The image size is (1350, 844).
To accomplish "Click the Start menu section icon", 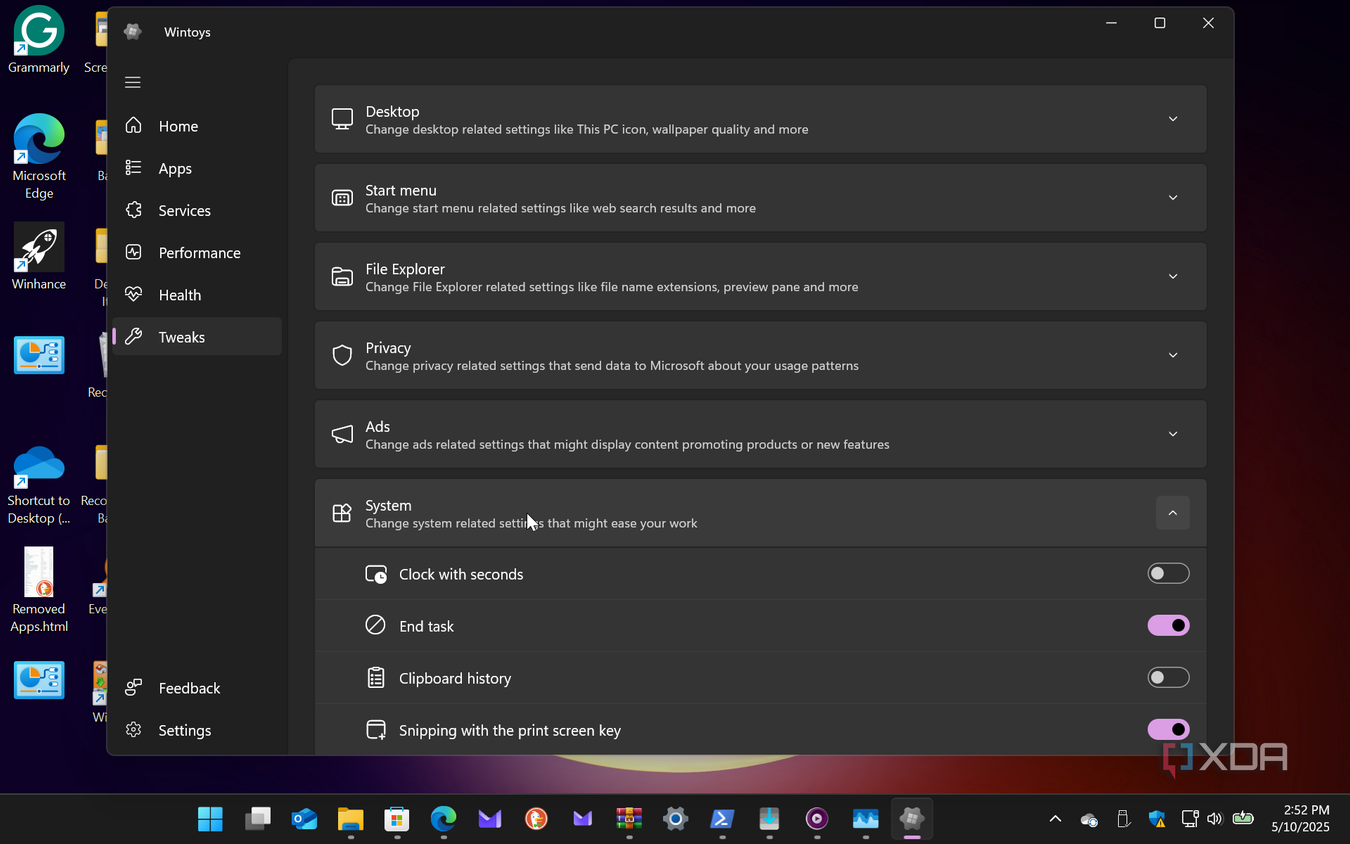I will 342,198.
